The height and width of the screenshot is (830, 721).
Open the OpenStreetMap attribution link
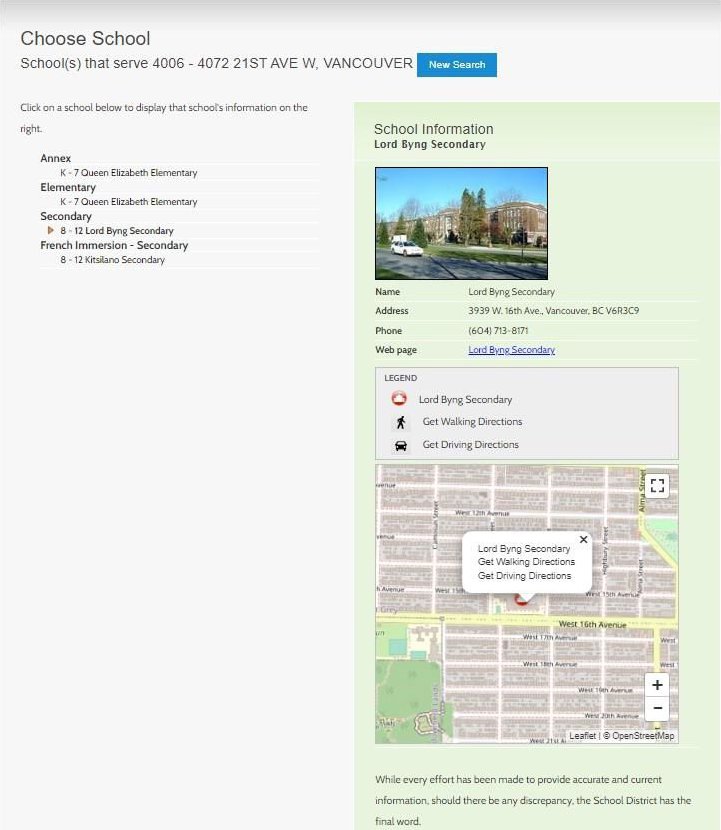tap(643, 736)
